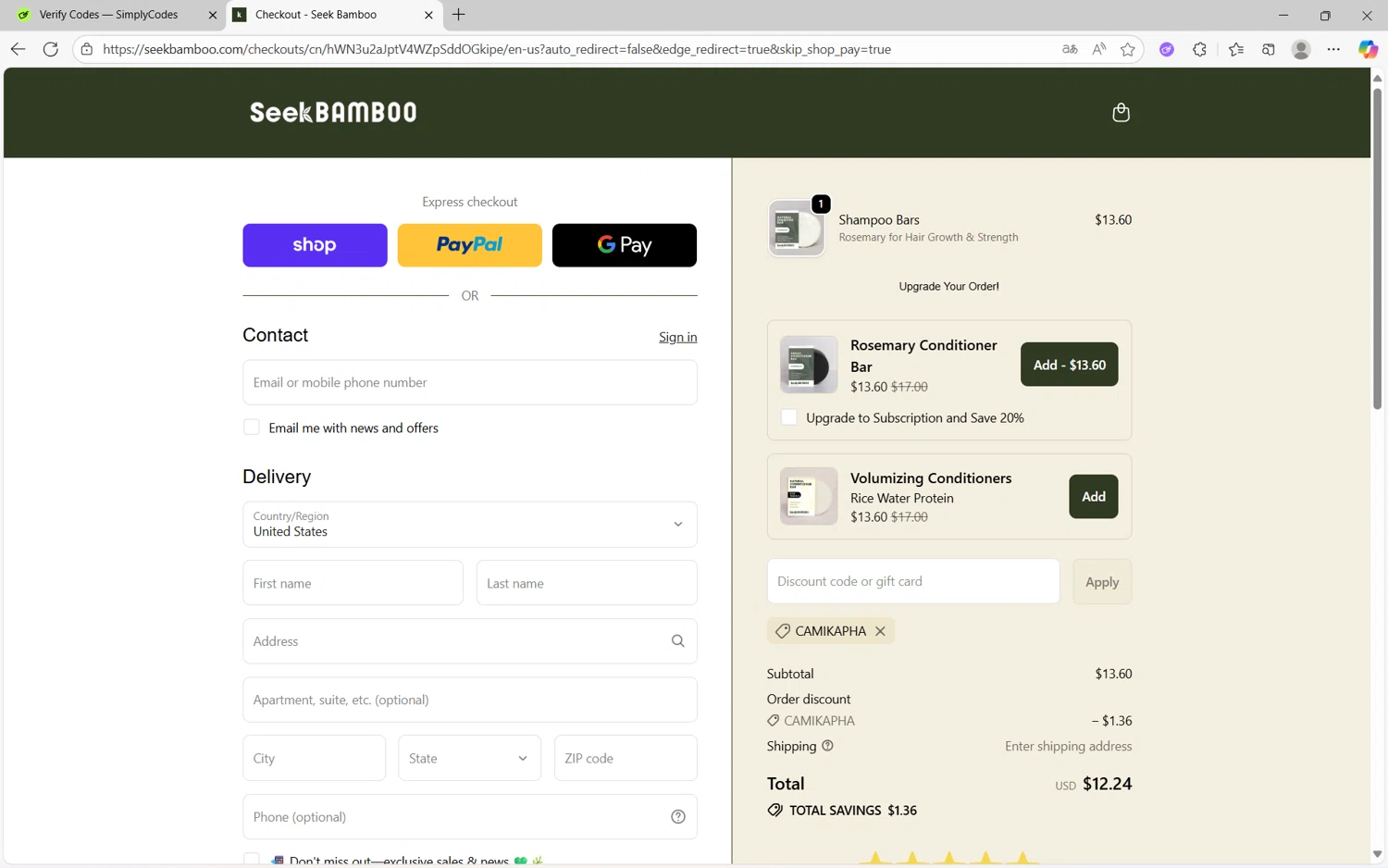Click the Total amount $12.24
1388x868 pixels.
click(1107, 784)
